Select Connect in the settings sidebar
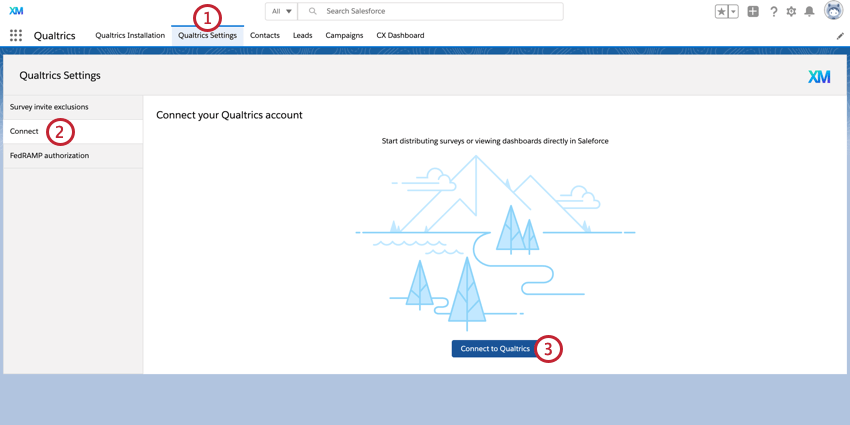This screenshot has height=425, width=850. pyautogui.click(x=73, y=131)
